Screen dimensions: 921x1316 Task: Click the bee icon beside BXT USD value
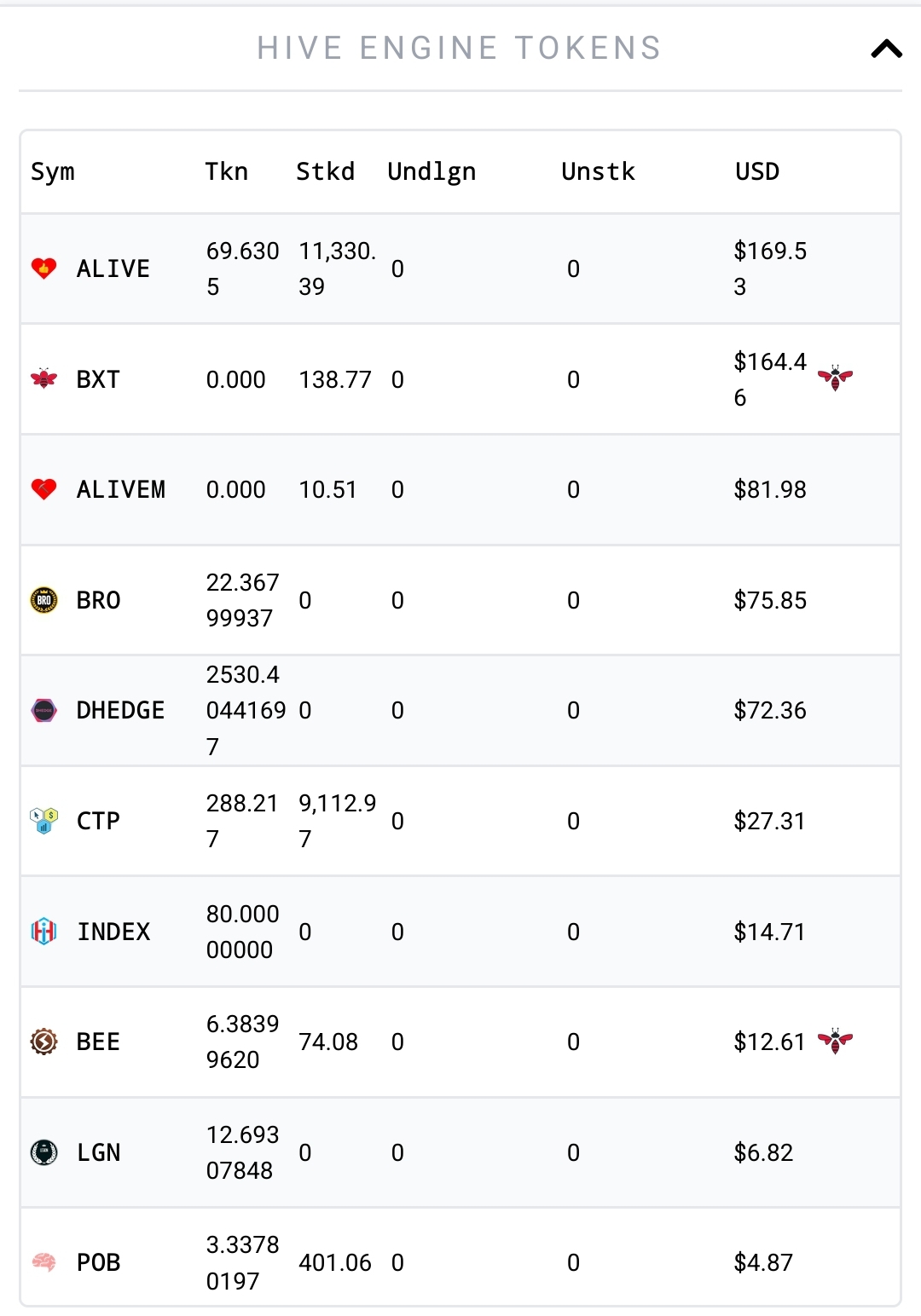(835, 378)
